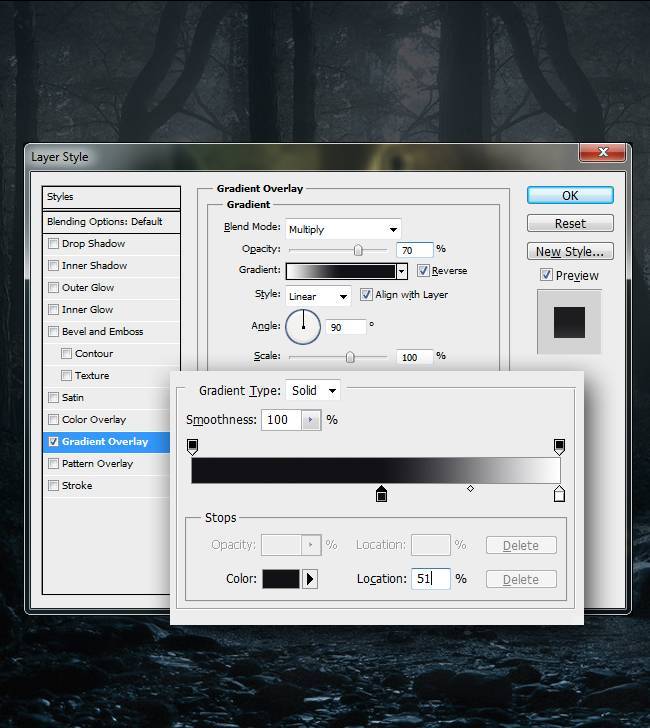Viewport: 650px width, 728px height.
Task: Enable the Drop Shadow effect checkbox
Action: coord(54,244)
